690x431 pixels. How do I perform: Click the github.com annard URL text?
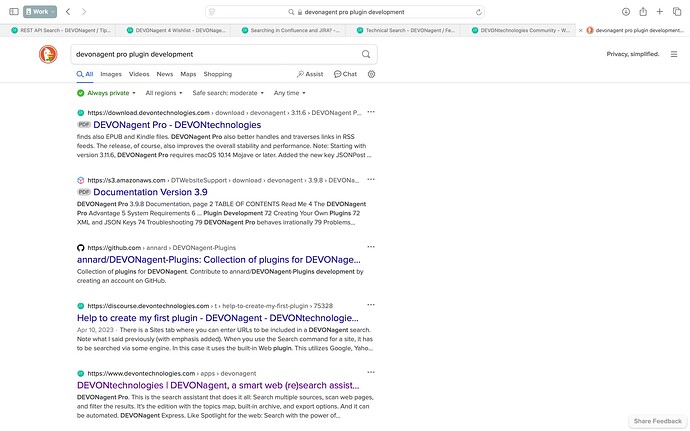pos(161,248)
